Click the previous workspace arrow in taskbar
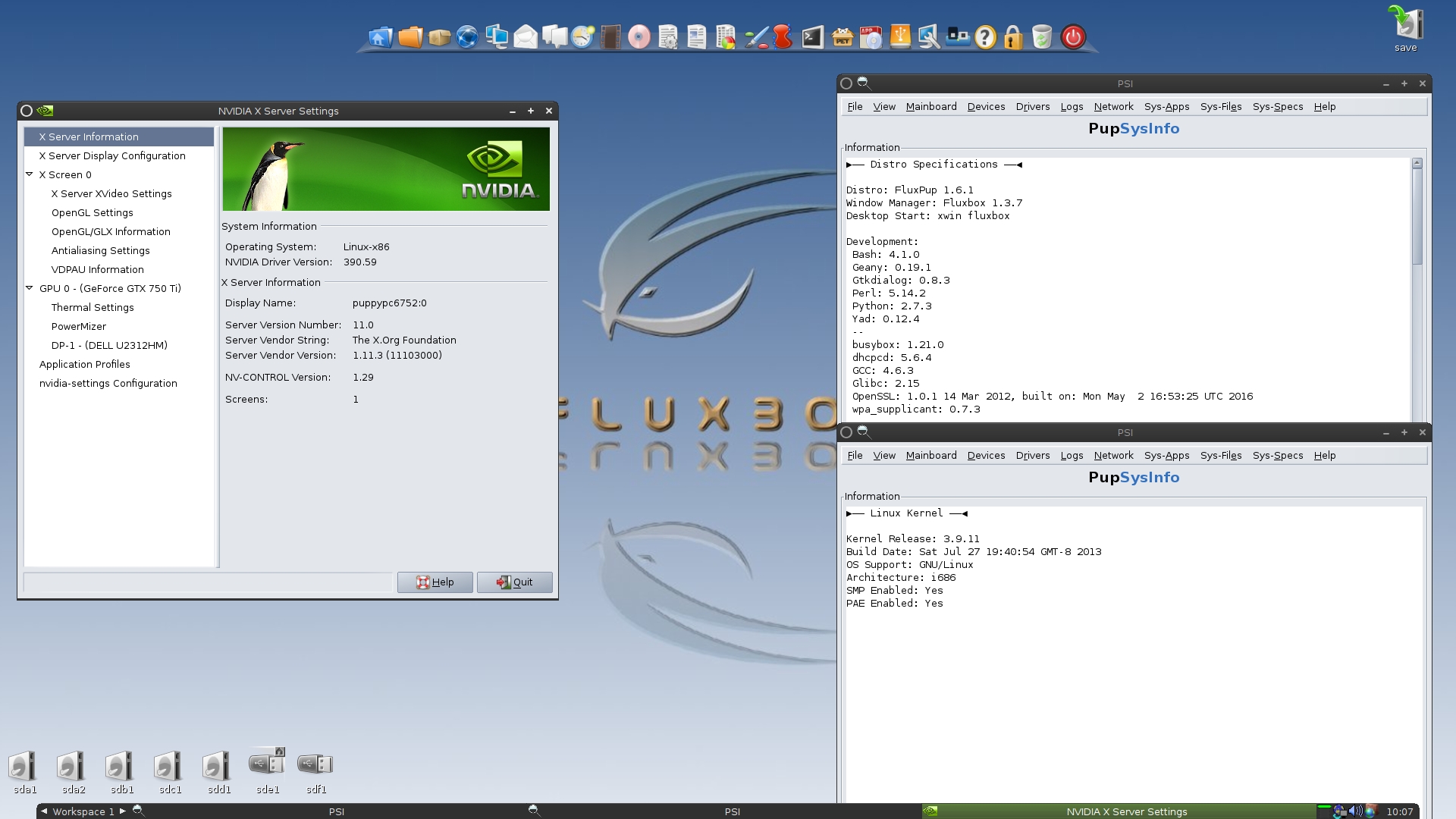This screenshot has height=819, width=1456. pyautogui.click(x=44, y=811)
